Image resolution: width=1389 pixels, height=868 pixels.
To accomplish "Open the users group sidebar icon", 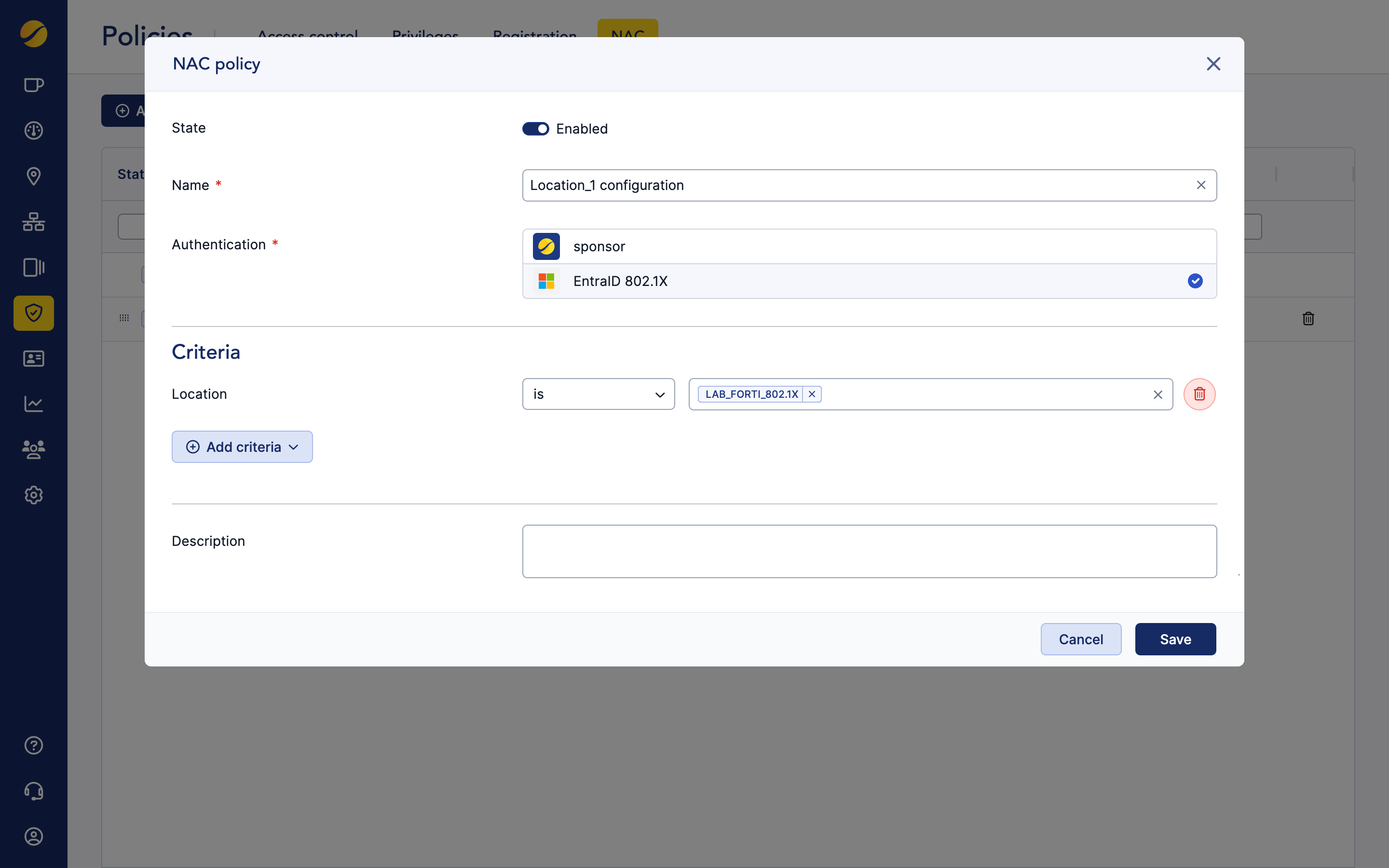I will (x=33, y=449).
